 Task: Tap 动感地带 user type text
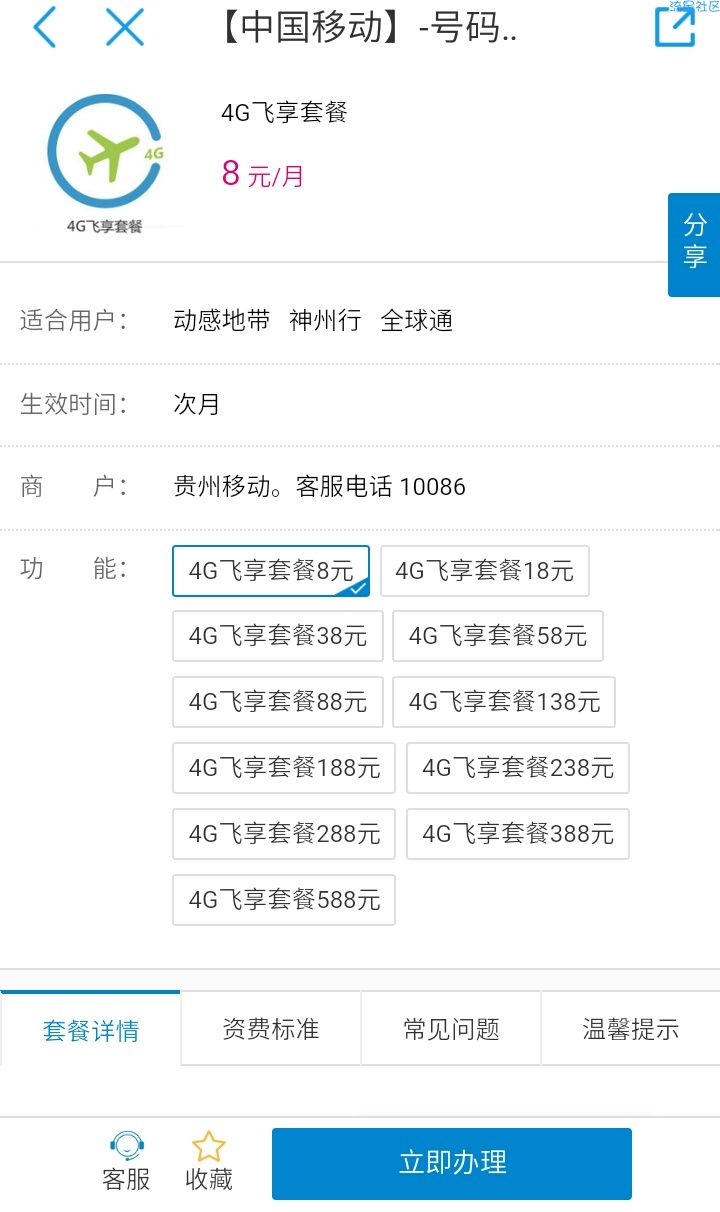(222, 321)
